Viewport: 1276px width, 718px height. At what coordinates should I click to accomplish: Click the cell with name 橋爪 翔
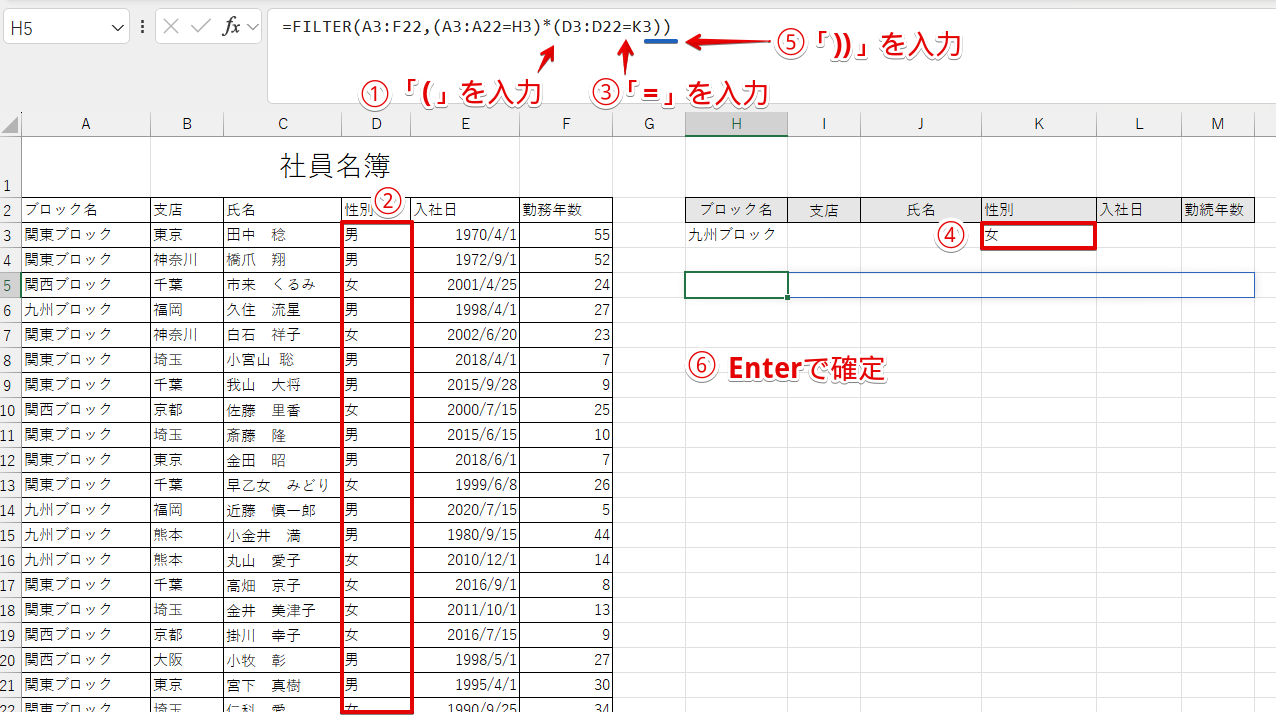tap(283, 260)
